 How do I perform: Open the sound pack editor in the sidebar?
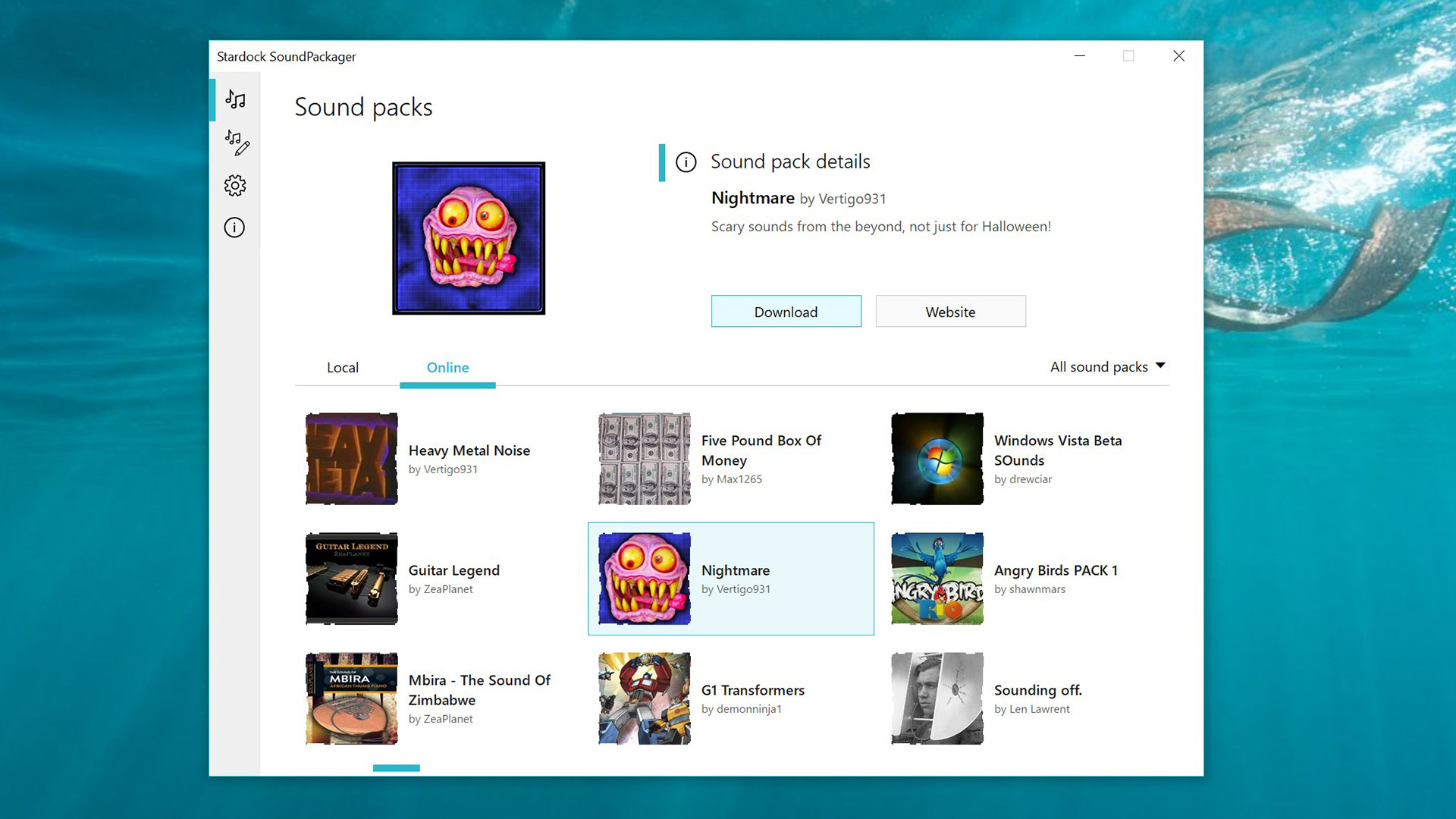point(235,143)
